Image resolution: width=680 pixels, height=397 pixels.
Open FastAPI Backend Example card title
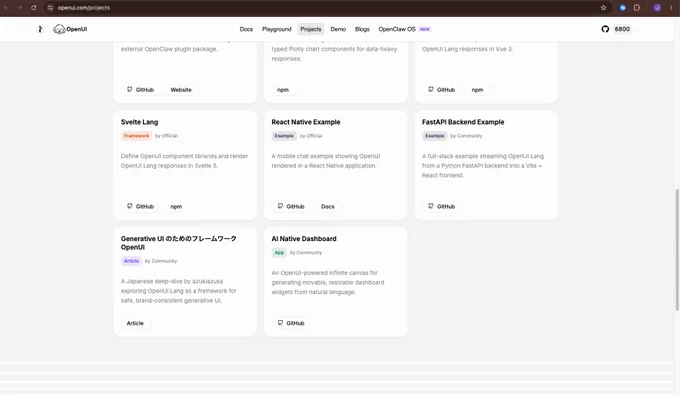point(463,122)
